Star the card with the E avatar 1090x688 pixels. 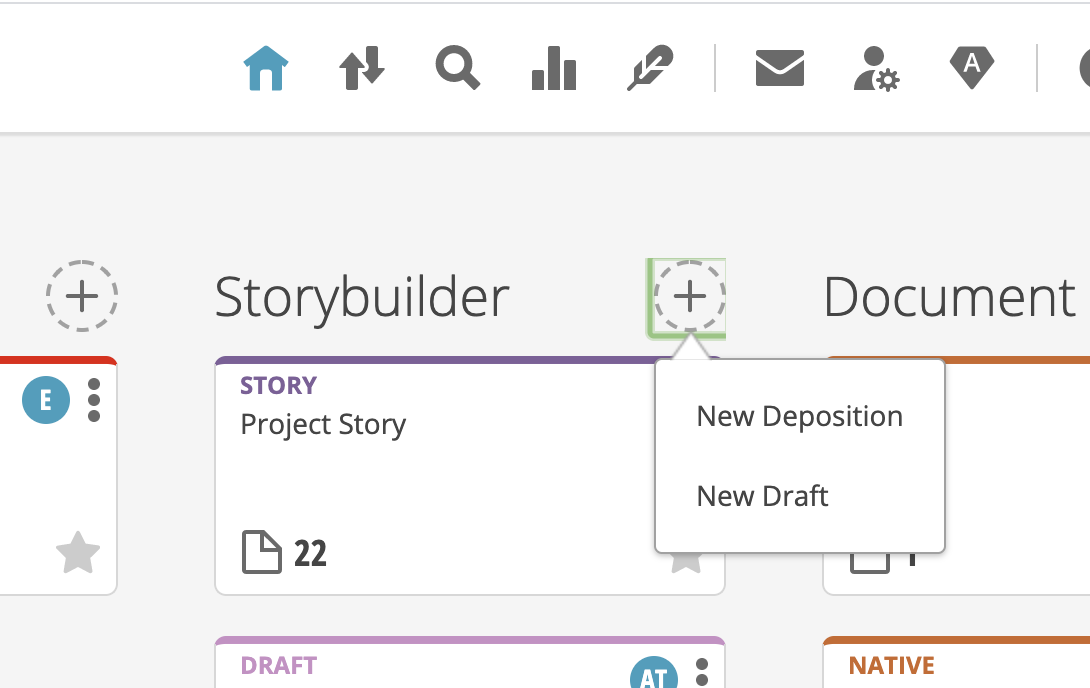tap(78, 552)
